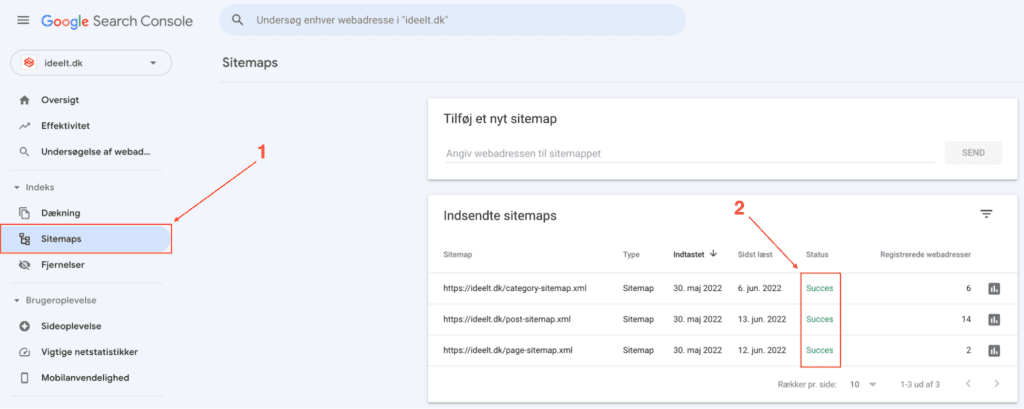Click the search magnifier icon in top bar
The image size is (1024, 409).
pos(238,20)
